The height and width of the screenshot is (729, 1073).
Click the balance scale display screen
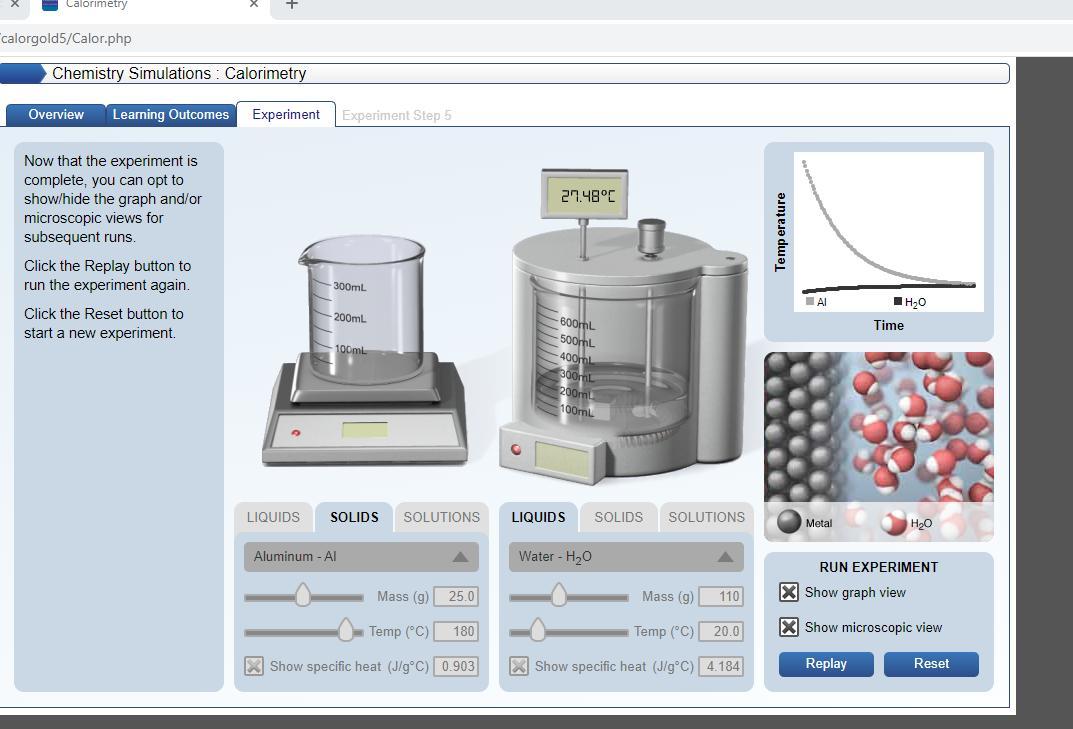pos(365,430)
